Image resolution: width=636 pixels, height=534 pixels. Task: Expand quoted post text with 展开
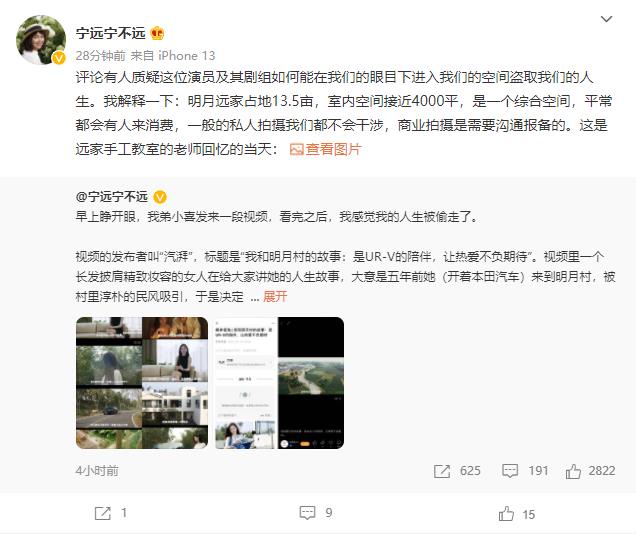275,296
